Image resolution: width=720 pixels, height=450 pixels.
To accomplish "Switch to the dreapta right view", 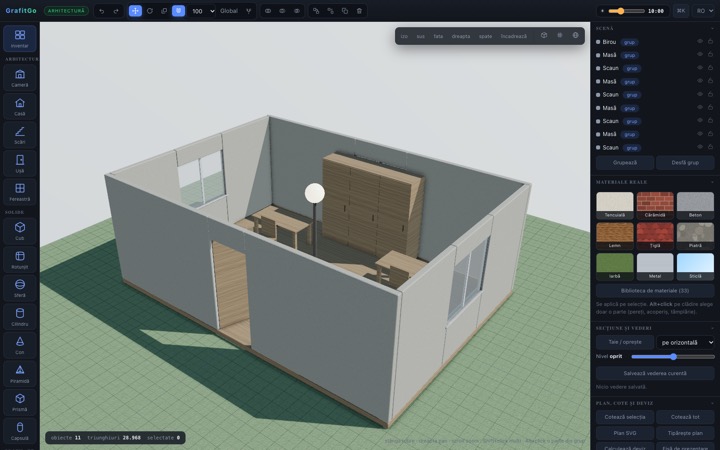I will coord(461,36).
